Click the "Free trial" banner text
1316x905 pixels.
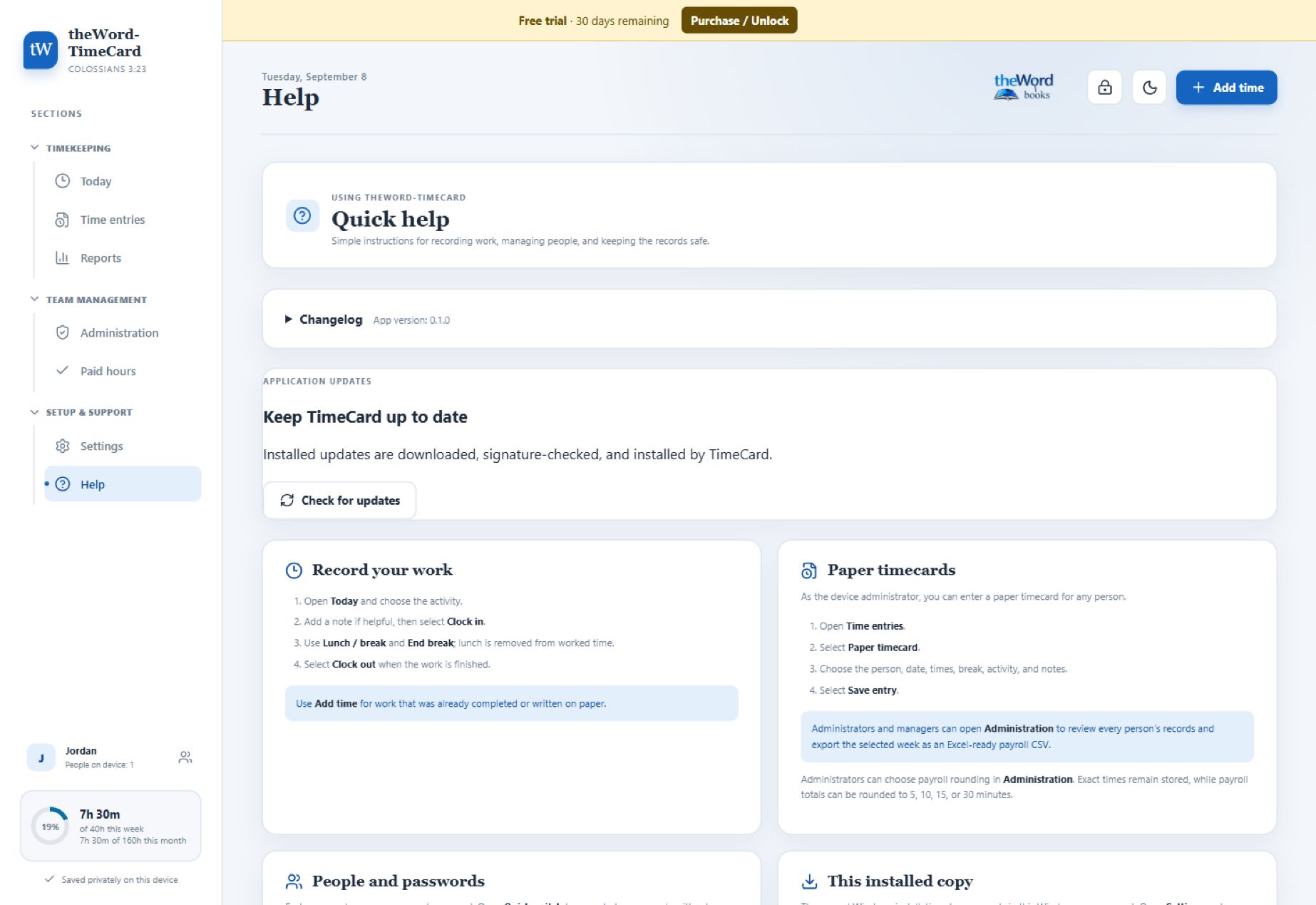pos(542,21)
